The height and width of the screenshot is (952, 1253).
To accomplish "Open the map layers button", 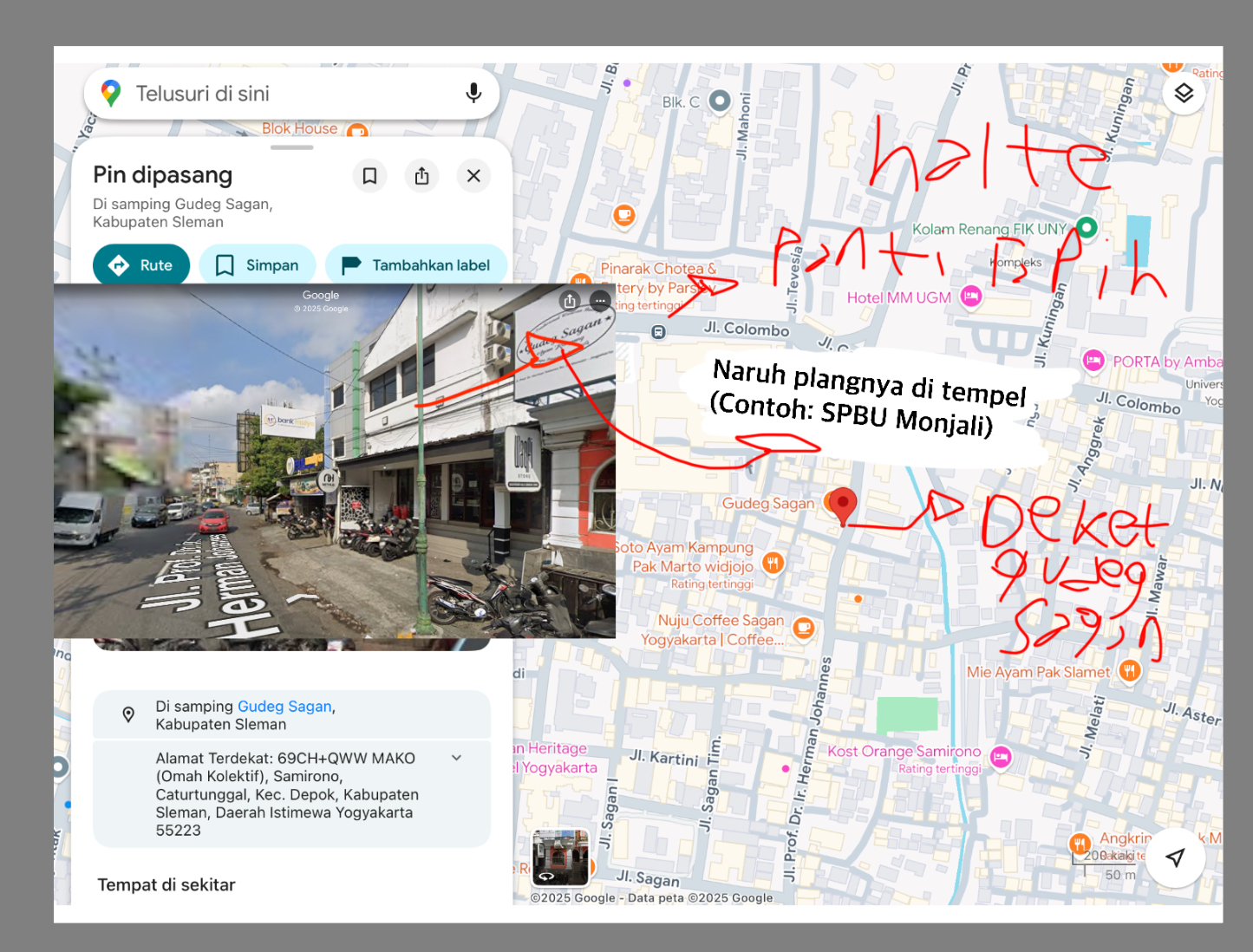I will tap(1184, 93).
